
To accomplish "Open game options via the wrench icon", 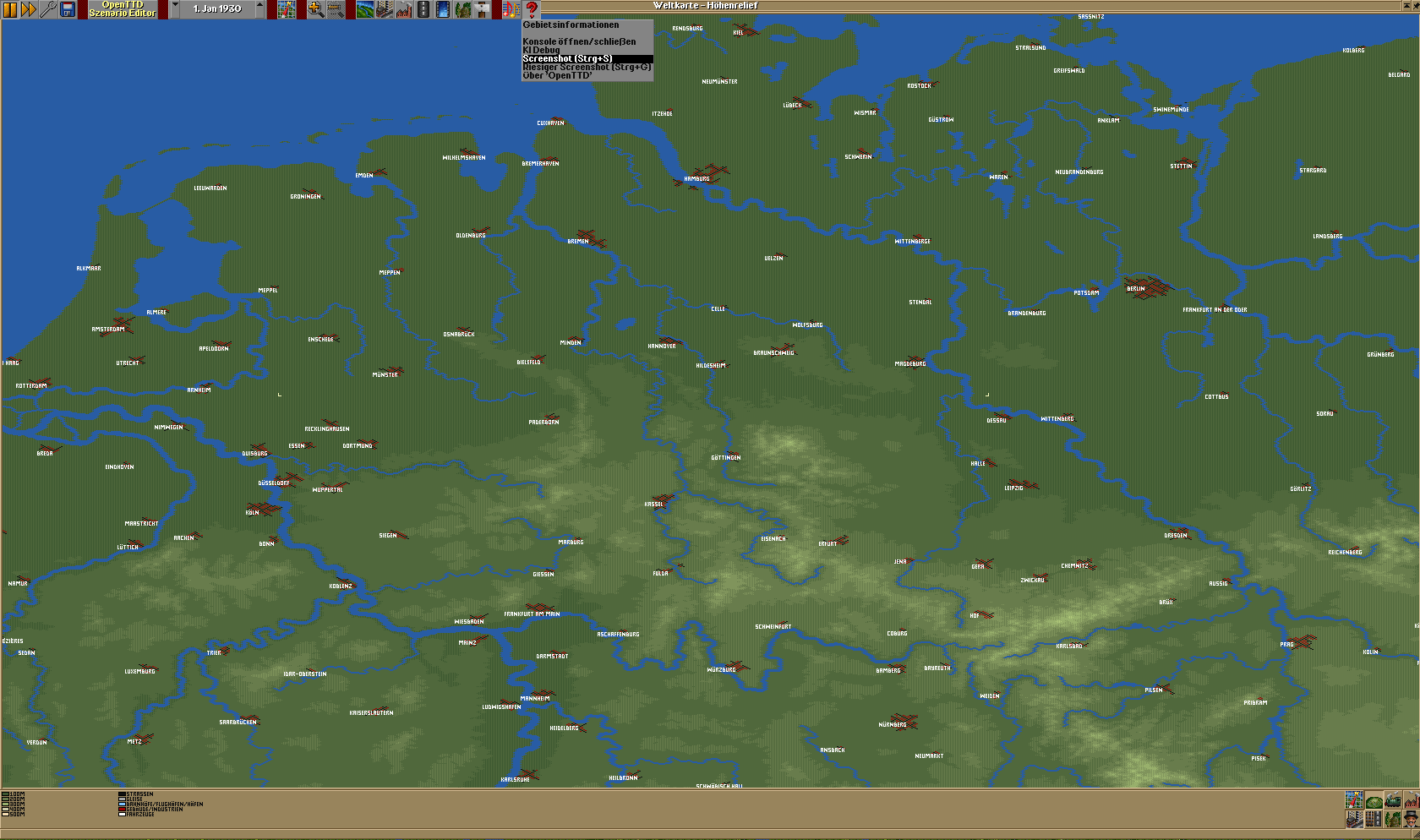I will coord(48,9).
